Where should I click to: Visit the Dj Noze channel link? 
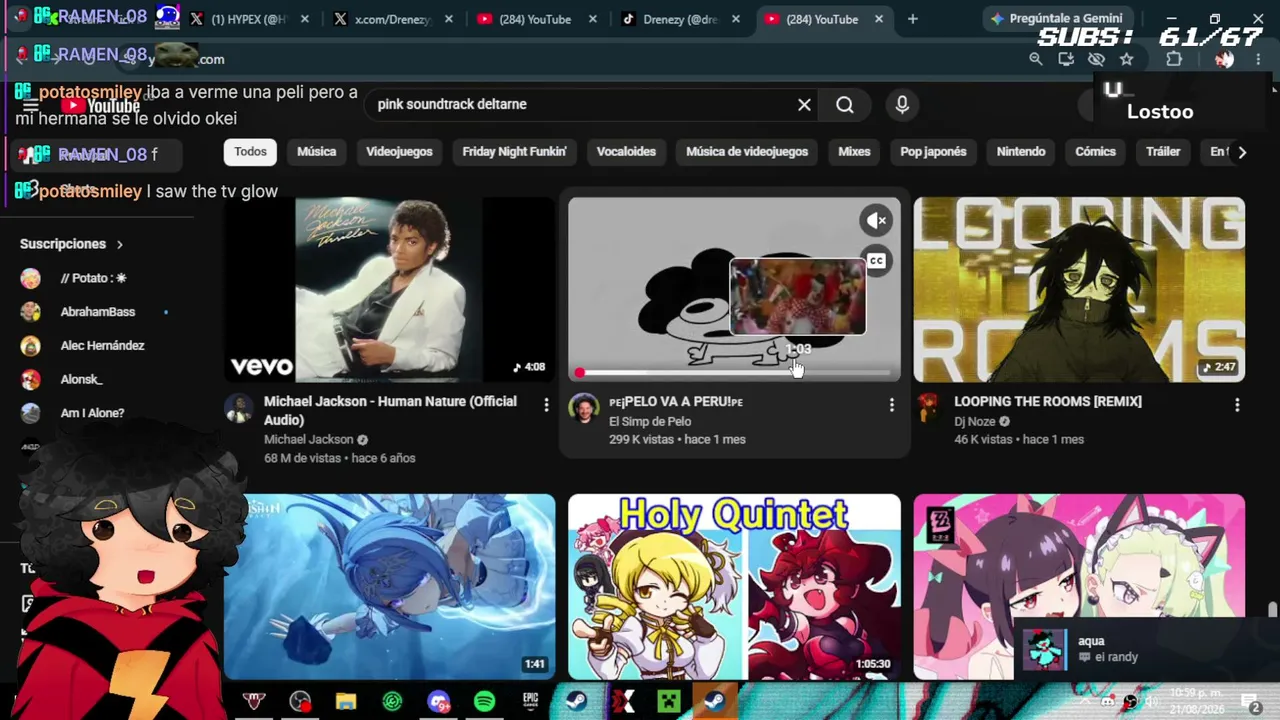pyautogui.click(x=975, y=421)
